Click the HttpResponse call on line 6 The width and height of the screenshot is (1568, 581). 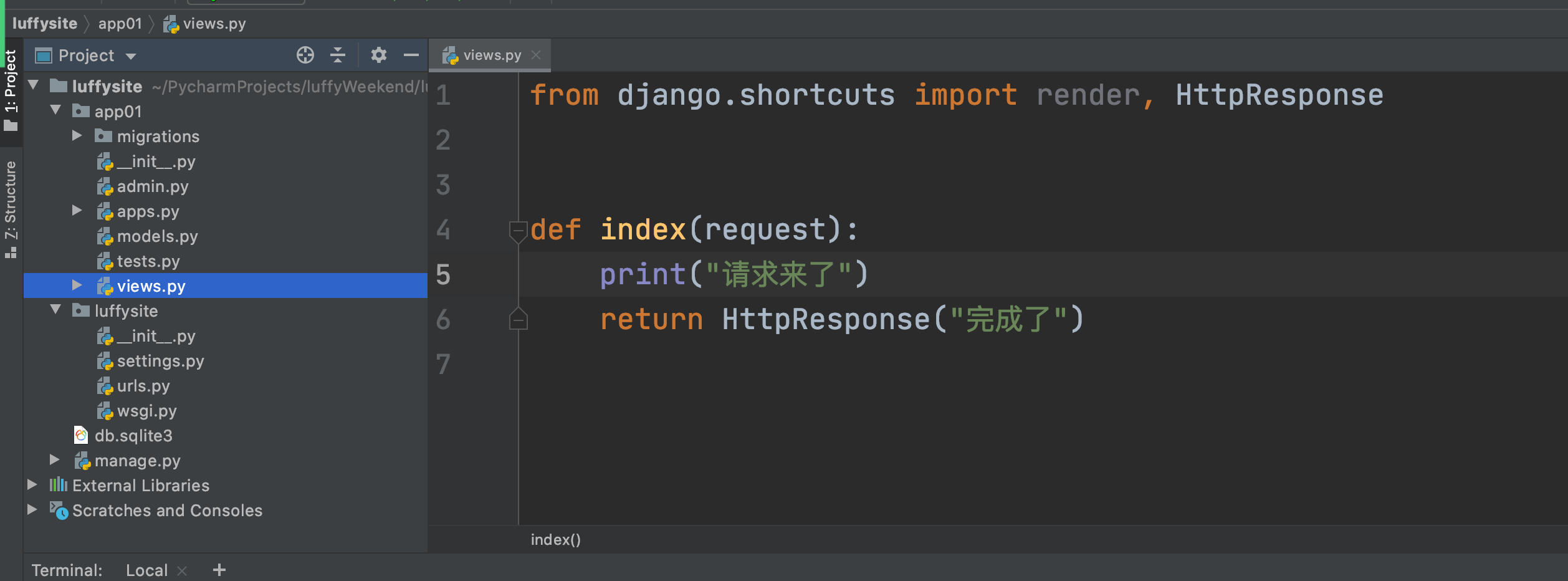point(826,319)
